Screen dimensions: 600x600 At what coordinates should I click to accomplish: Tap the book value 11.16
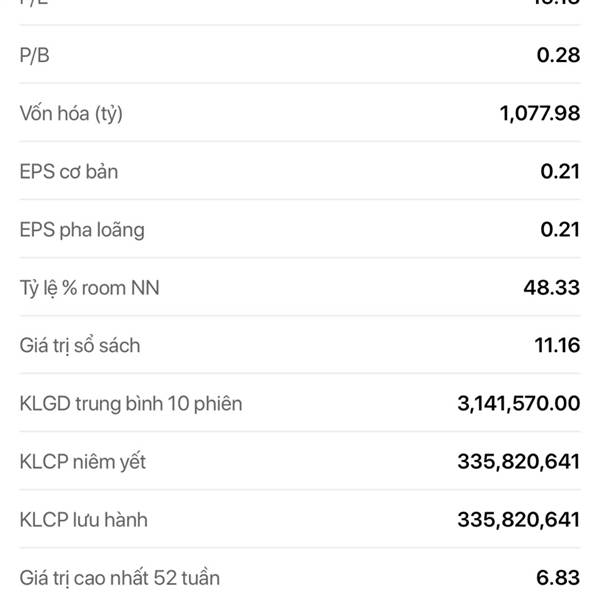(x=557, y=345)
